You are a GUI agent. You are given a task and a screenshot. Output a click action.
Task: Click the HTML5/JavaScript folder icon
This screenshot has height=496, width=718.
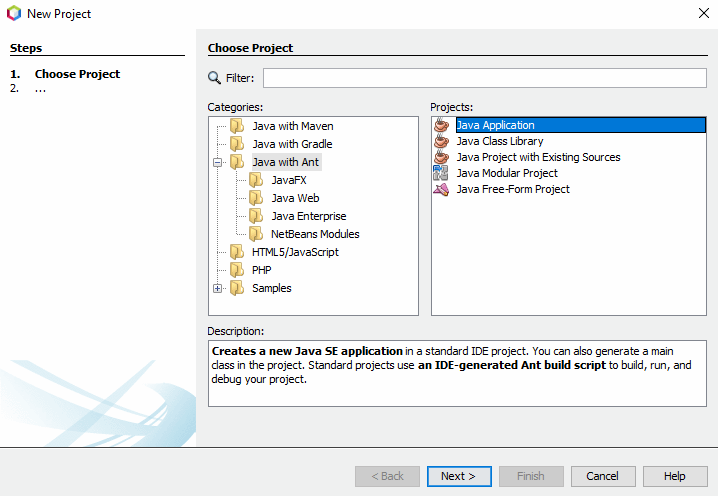tap(237, 252)
